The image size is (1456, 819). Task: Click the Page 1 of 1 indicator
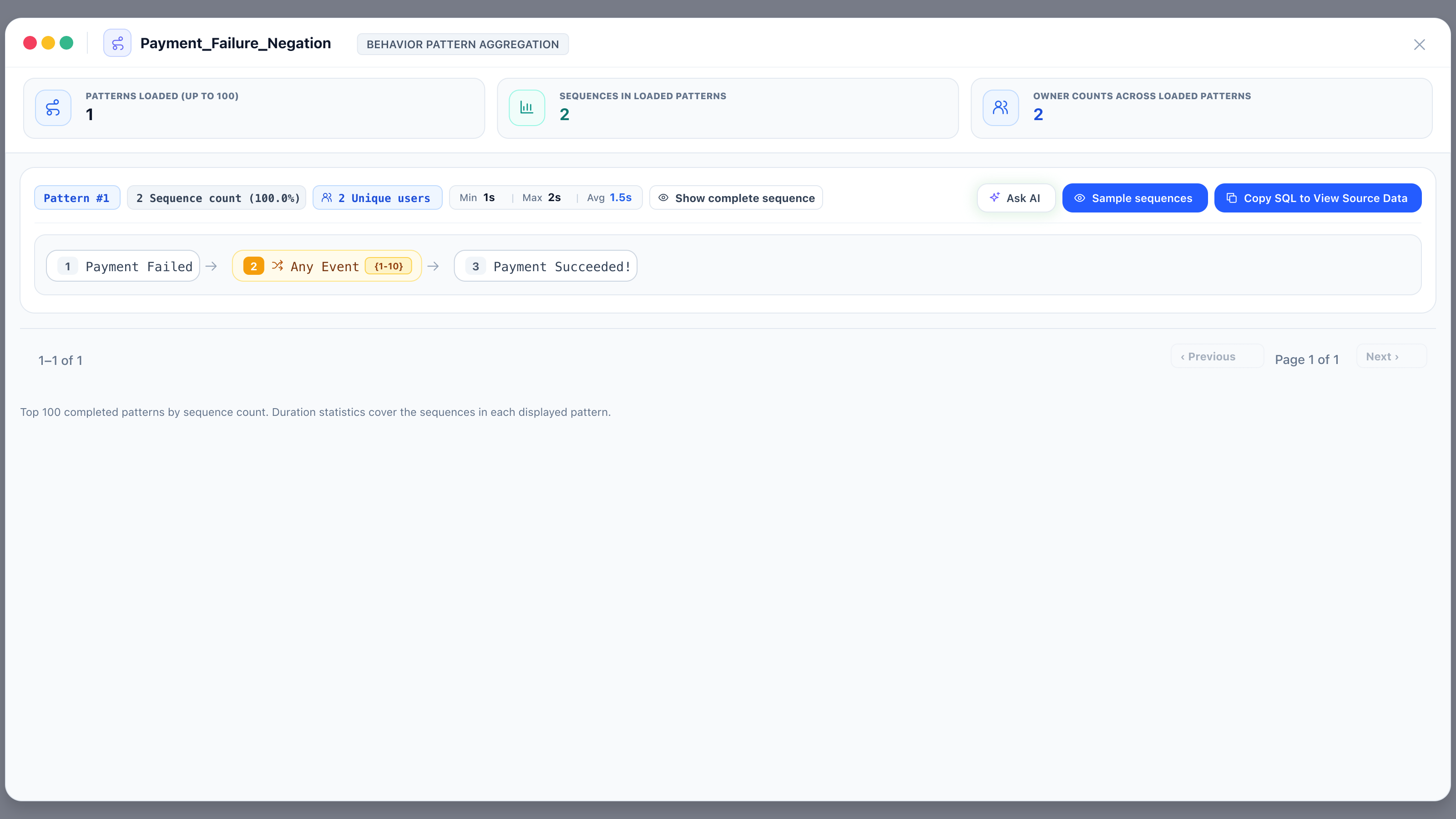pyautogui.click(x=1307, y=359)
